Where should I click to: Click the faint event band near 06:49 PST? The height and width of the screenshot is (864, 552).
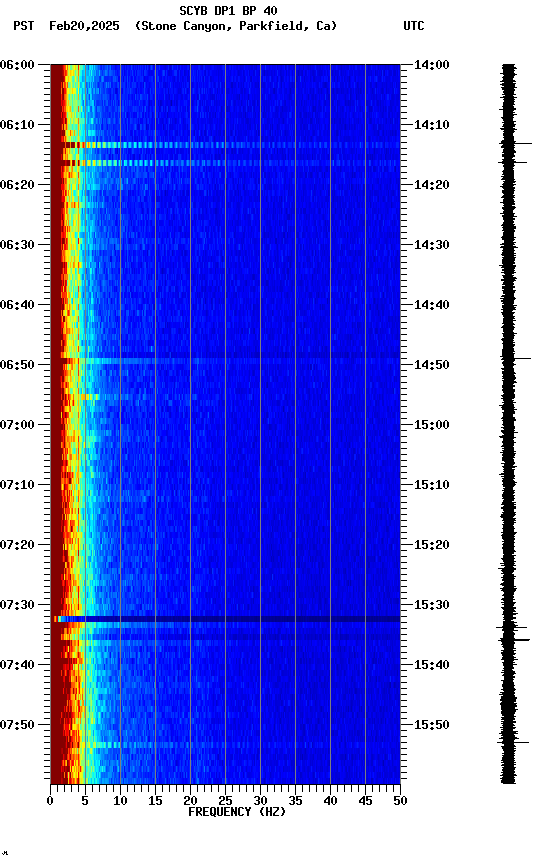point(225,361)
